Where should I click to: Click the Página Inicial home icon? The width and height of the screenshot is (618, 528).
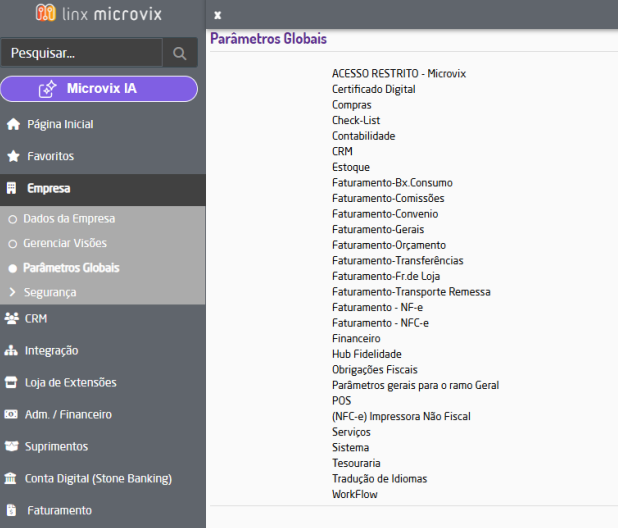[x=13, y=125]
